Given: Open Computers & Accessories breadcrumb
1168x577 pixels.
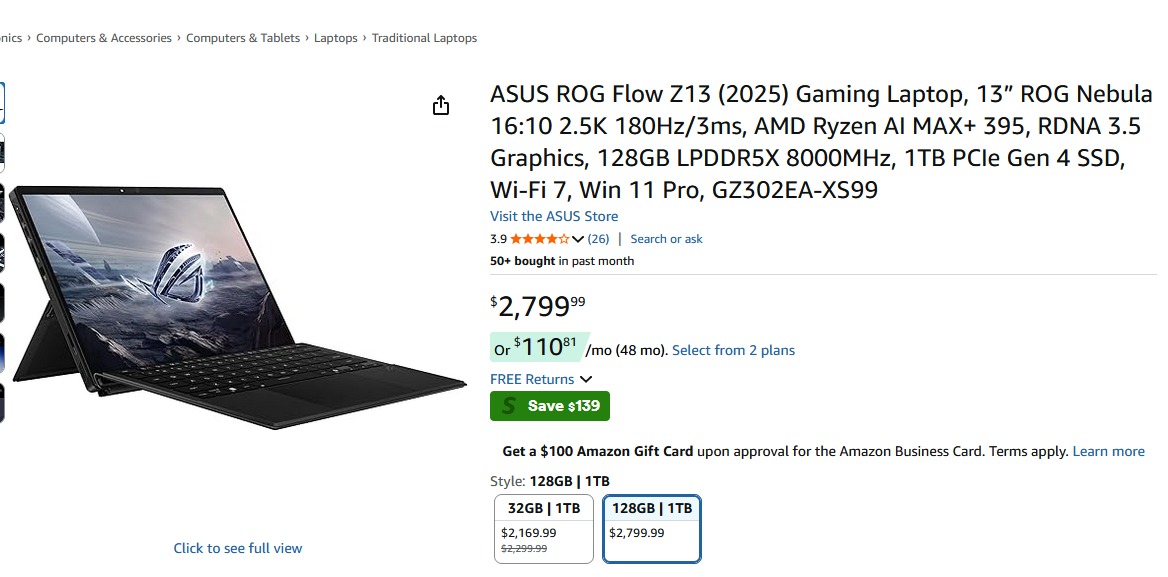Looking at the screenshot, I should (104, 38).
